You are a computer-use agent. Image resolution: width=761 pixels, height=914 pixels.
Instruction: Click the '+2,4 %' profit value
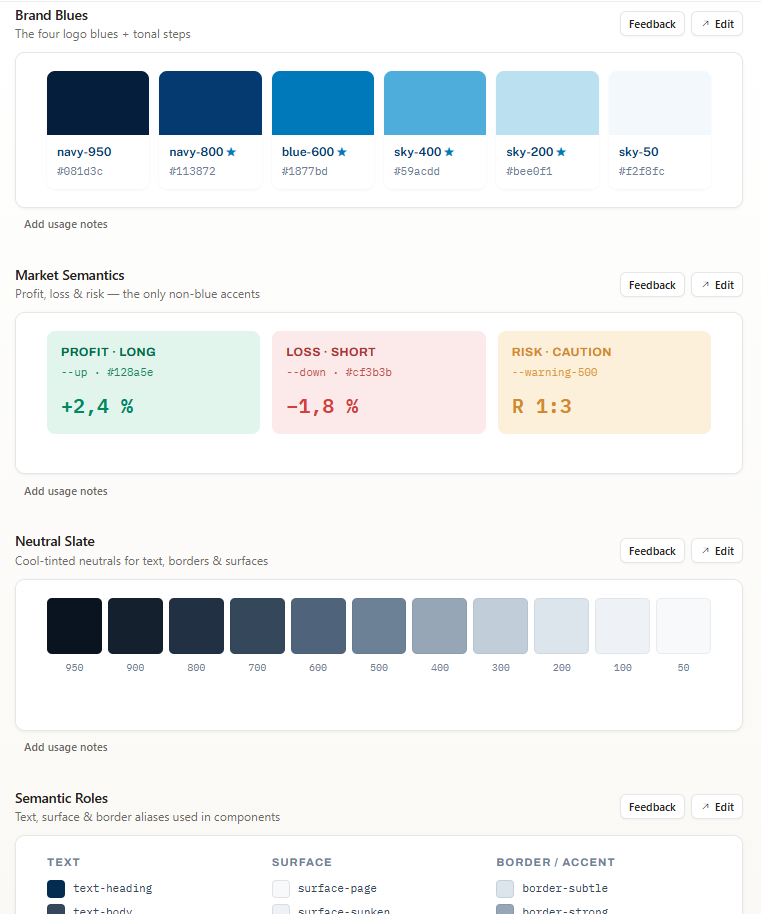(97, 406)
